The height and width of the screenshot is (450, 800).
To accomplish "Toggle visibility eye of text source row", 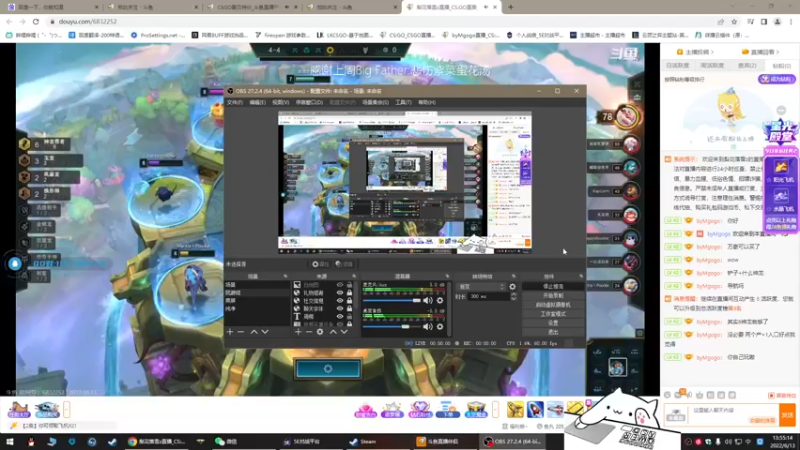I will (340, 316).
